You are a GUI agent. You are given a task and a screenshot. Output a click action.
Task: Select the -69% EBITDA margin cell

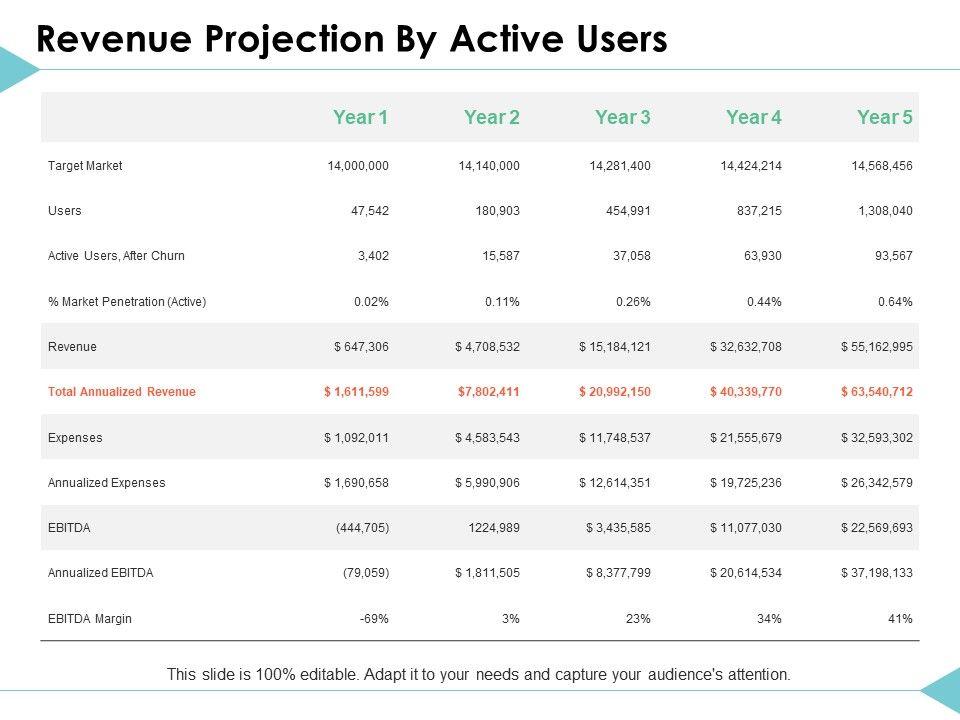(x=374, y=619)
